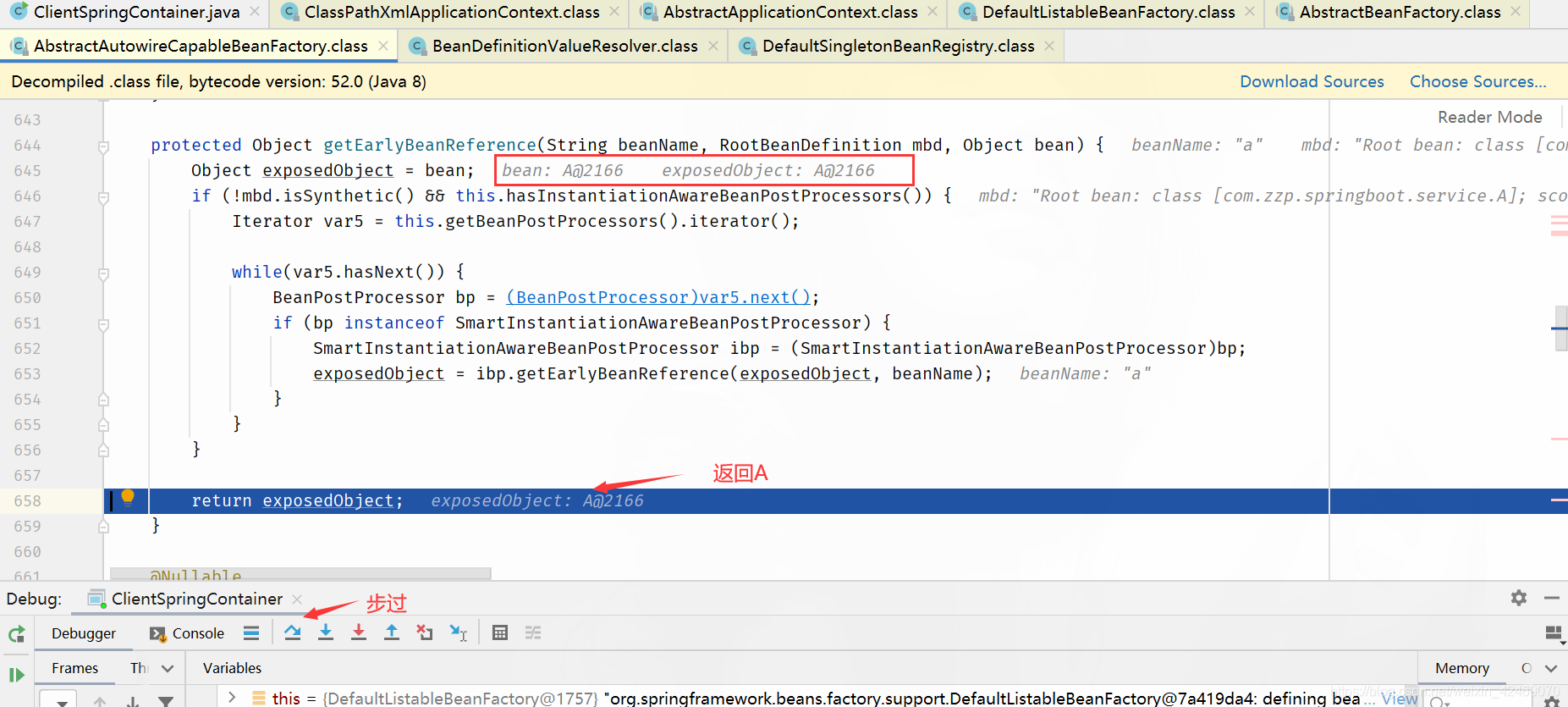Screen dimensions: 1568x707
Task: Select AbstractAutowireCapableBeanFactory.class tab
Action: pyautogui.click(x=200, y=46)
